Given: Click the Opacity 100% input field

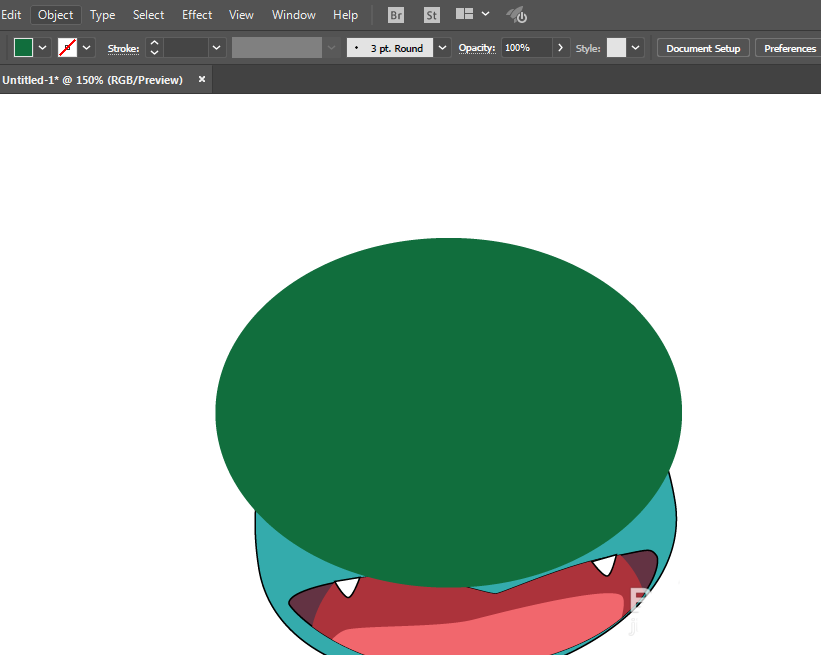Looking at the screenshot, I should click(x=526, y=48).
